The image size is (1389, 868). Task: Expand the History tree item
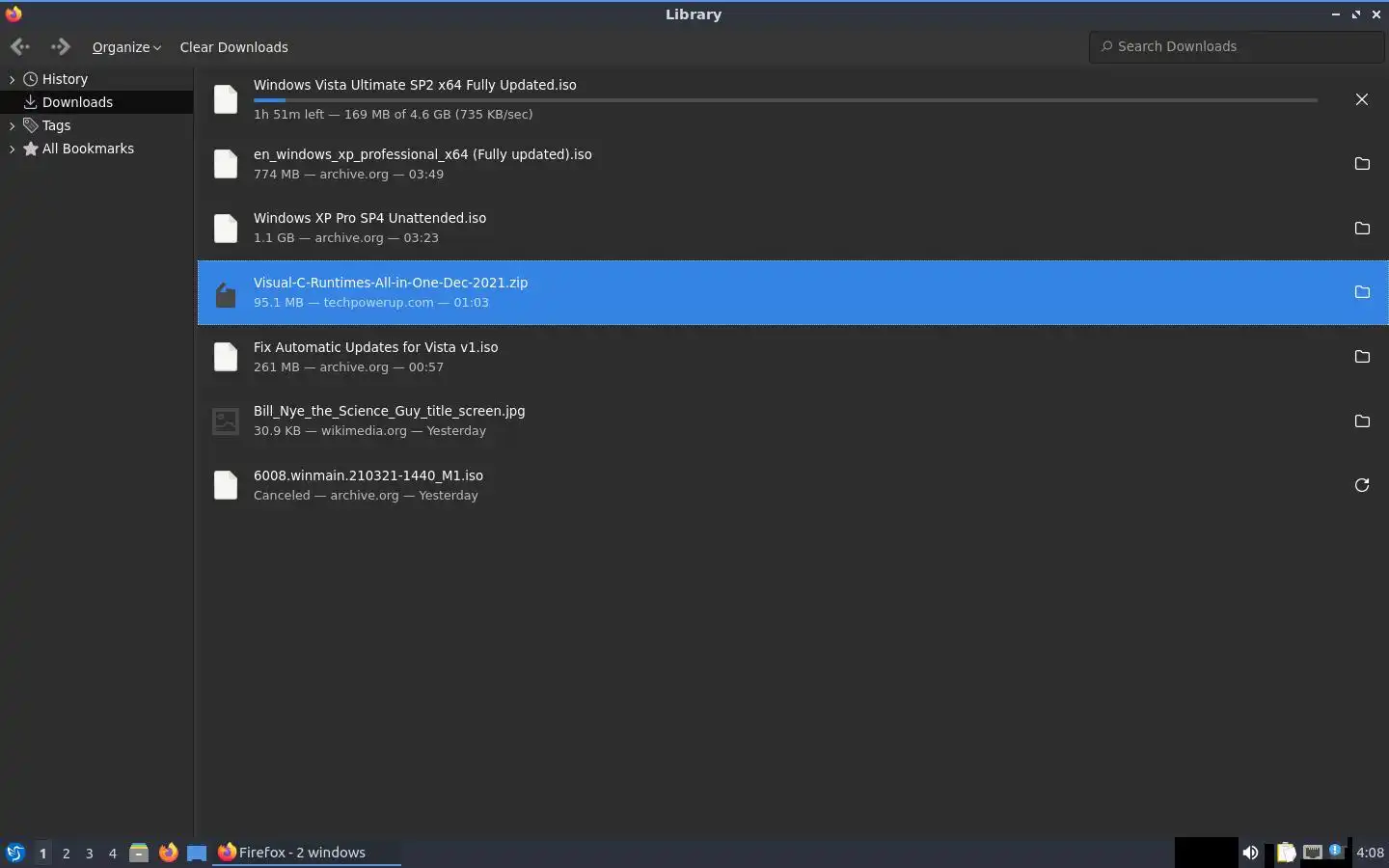click(x=12, y=79)
